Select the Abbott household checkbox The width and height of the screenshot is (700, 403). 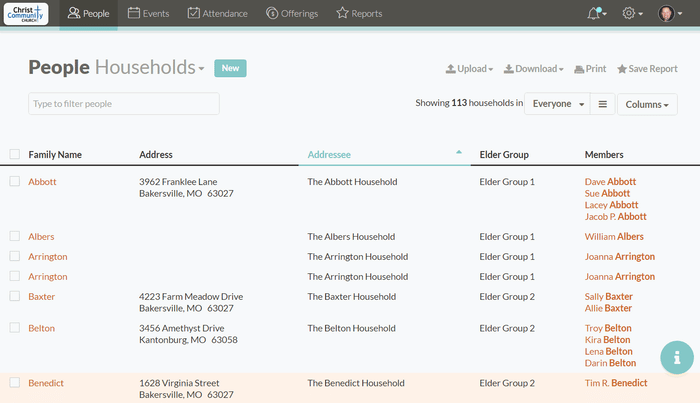(x=14, y=182)
